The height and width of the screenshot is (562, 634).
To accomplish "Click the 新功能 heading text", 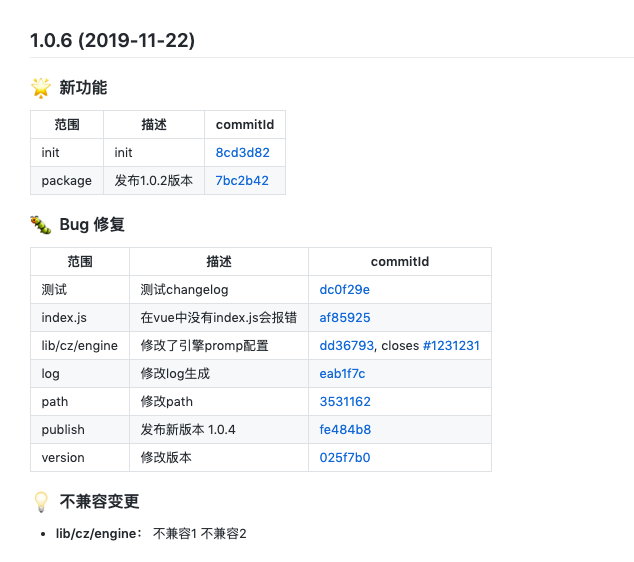I will tap(83, 88).
